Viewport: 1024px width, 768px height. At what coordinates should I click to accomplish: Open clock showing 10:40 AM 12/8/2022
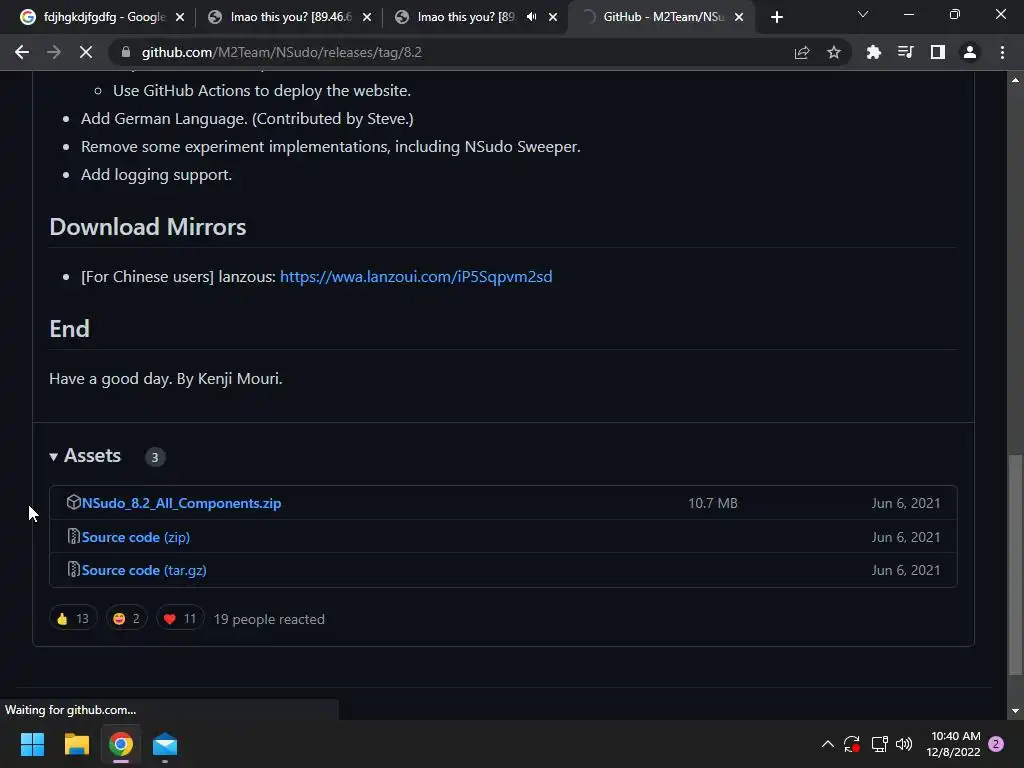click(953, 744)
